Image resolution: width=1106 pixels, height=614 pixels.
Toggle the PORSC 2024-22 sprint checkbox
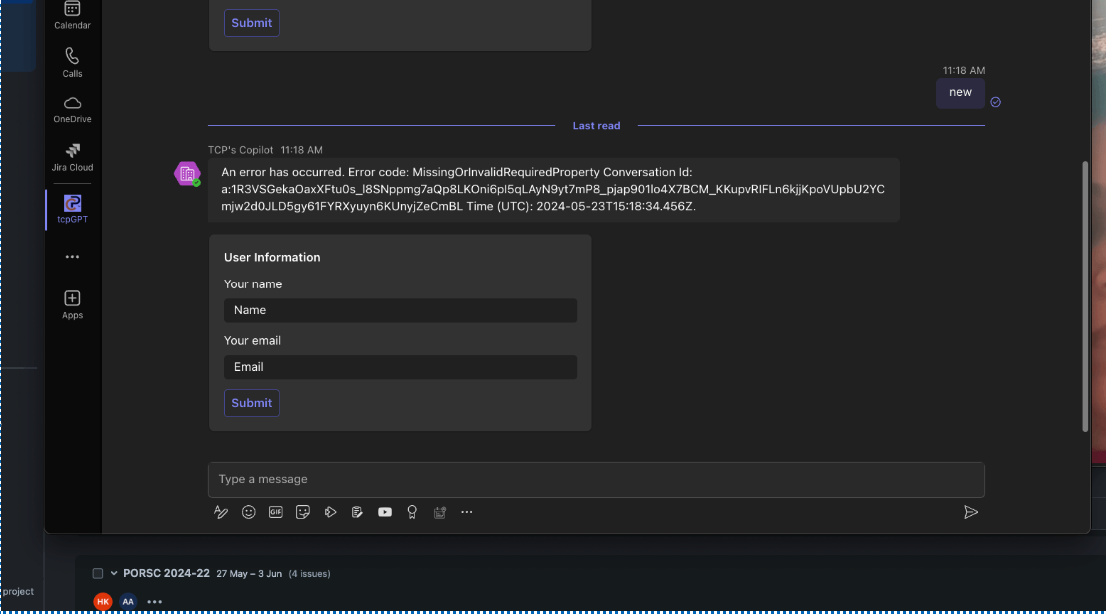[x=97, y=573]
